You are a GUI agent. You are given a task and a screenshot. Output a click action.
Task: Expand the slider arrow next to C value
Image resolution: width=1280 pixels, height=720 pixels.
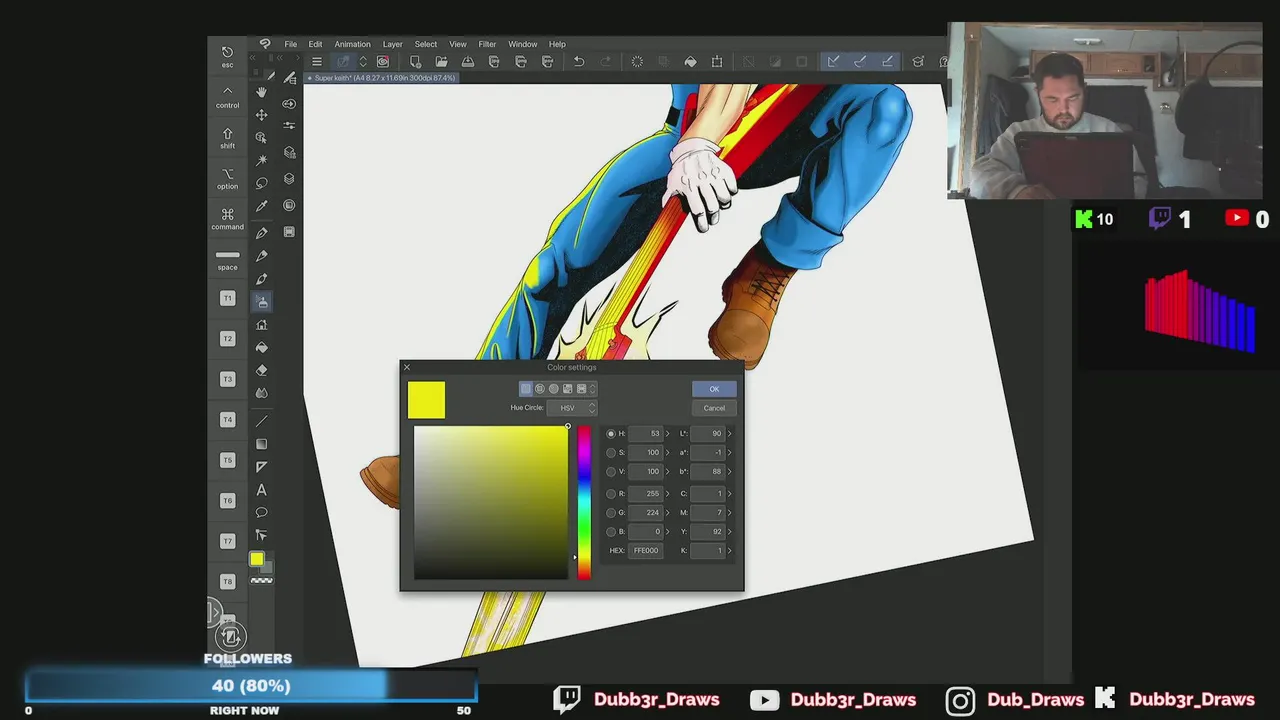click(729, 494)
